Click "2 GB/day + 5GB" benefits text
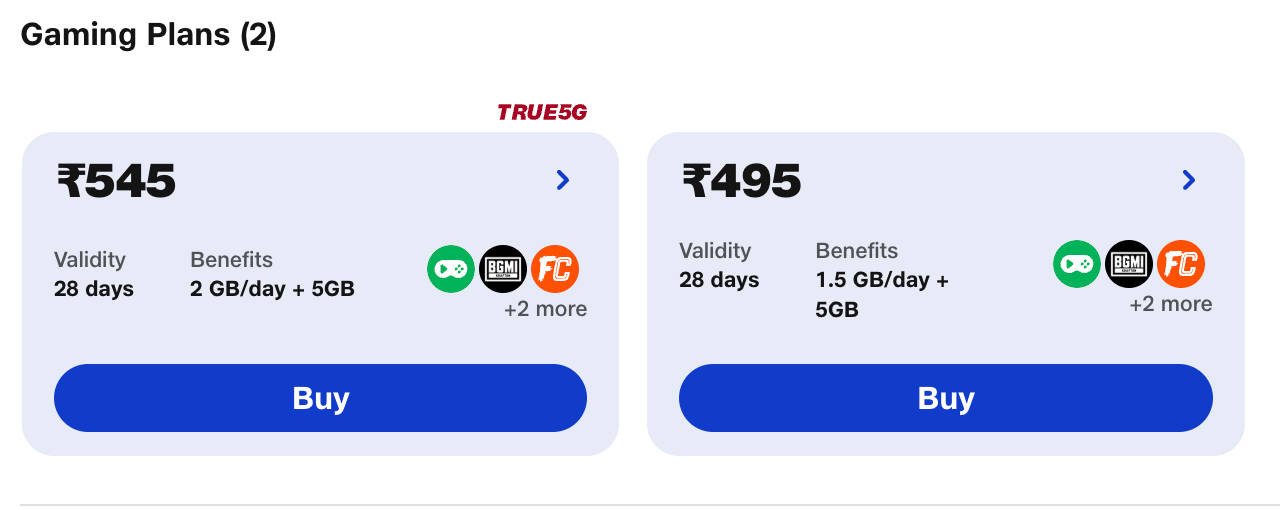1280x510 pixels. 272,289
